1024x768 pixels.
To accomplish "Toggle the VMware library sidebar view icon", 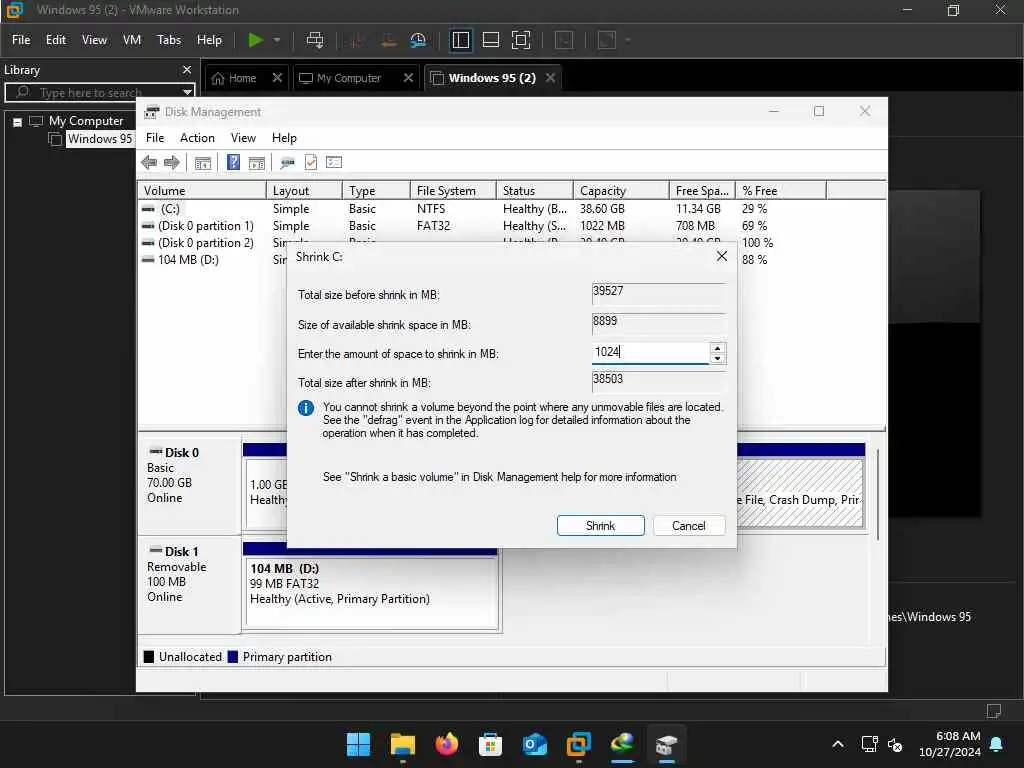I will click(x=460, y=40).
